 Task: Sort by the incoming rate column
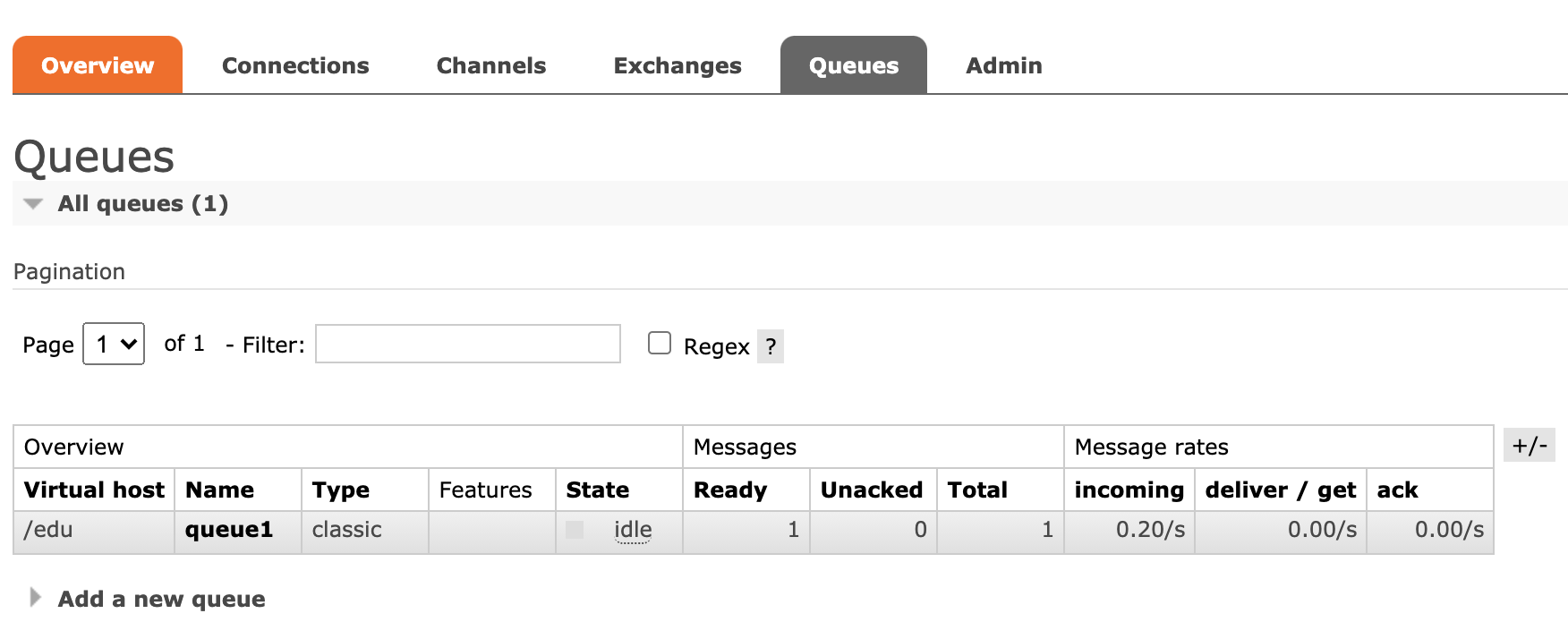[1129, 490]
